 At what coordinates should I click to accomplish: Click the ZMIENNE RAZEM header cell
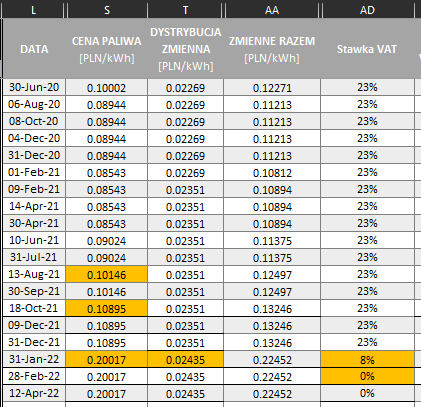272,49
